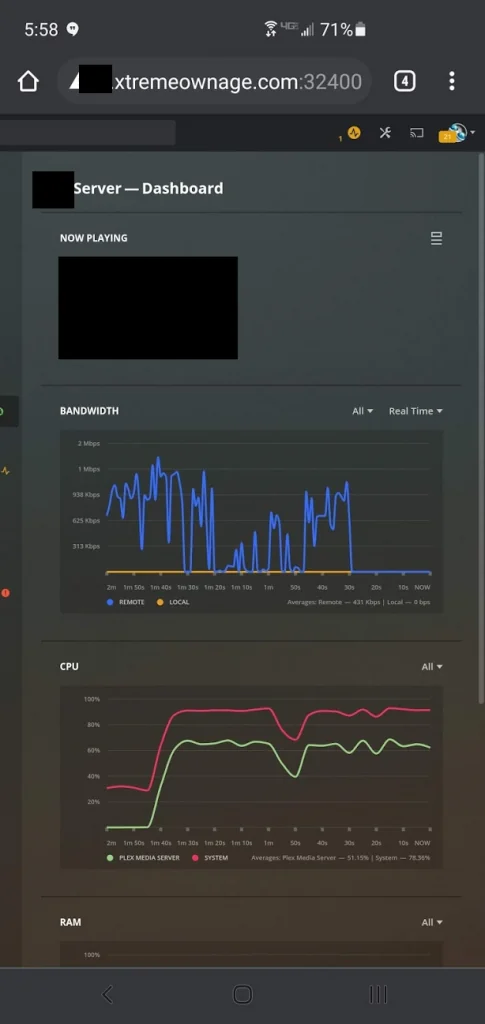Click the Now Playing stream thumbnail

[x=148, y=308]
